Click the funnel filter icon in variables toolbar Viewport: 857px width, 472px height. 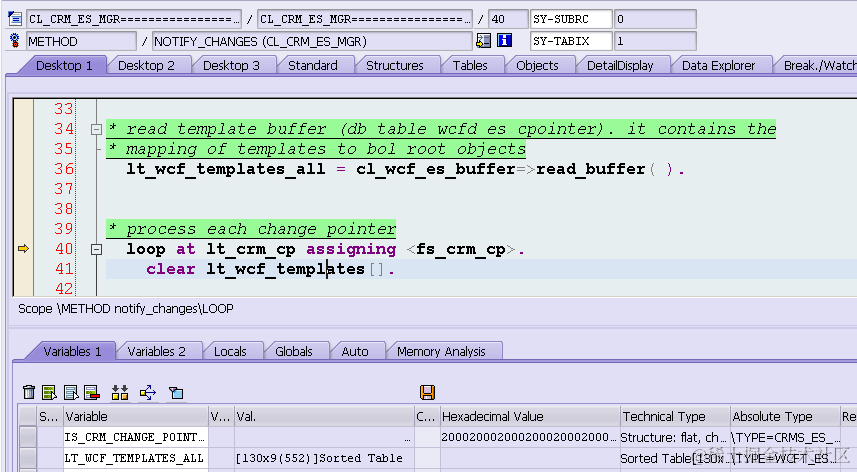[176, 392]
